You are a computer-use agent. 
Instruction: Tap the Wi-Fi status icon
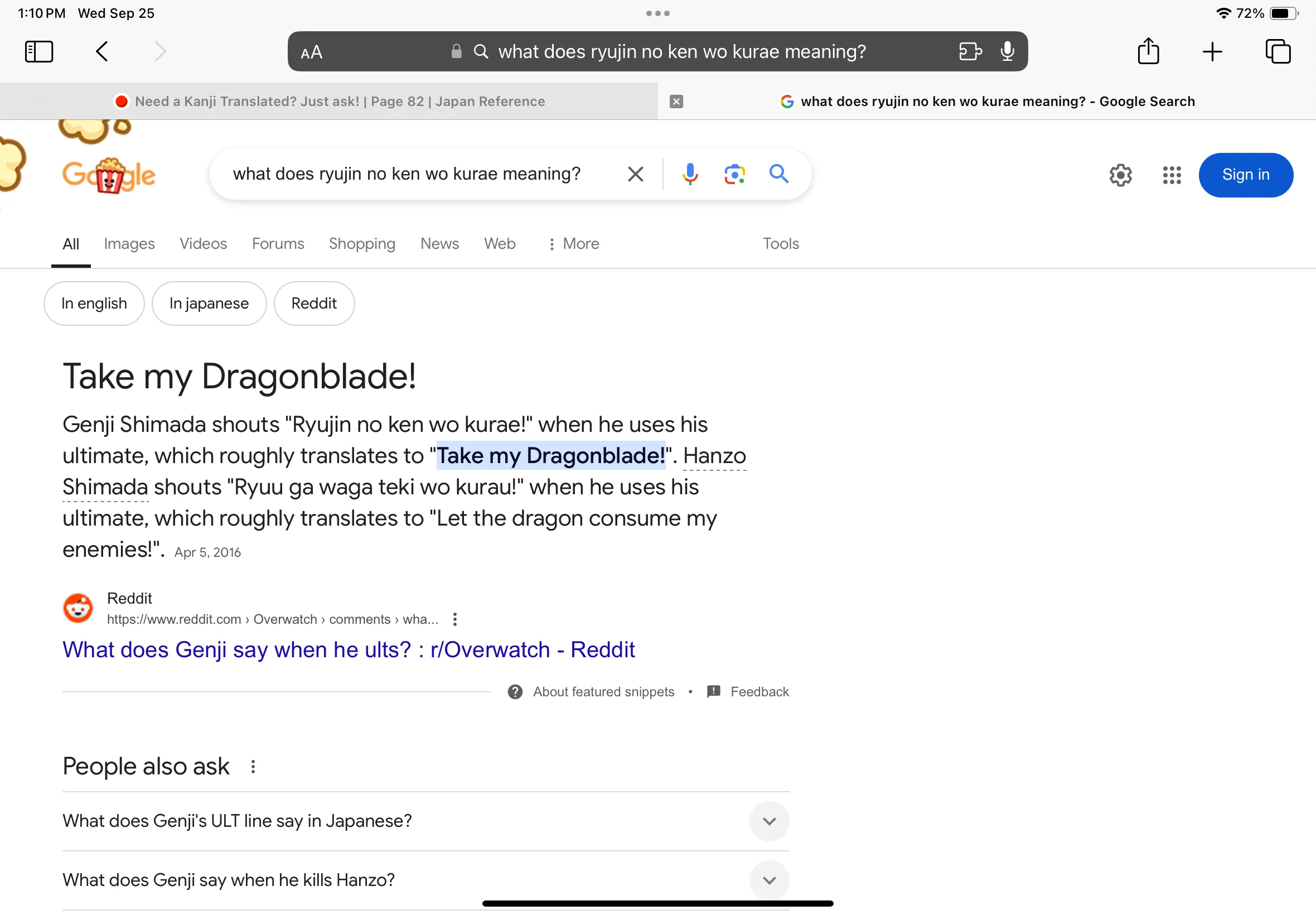coord(1224,13)
